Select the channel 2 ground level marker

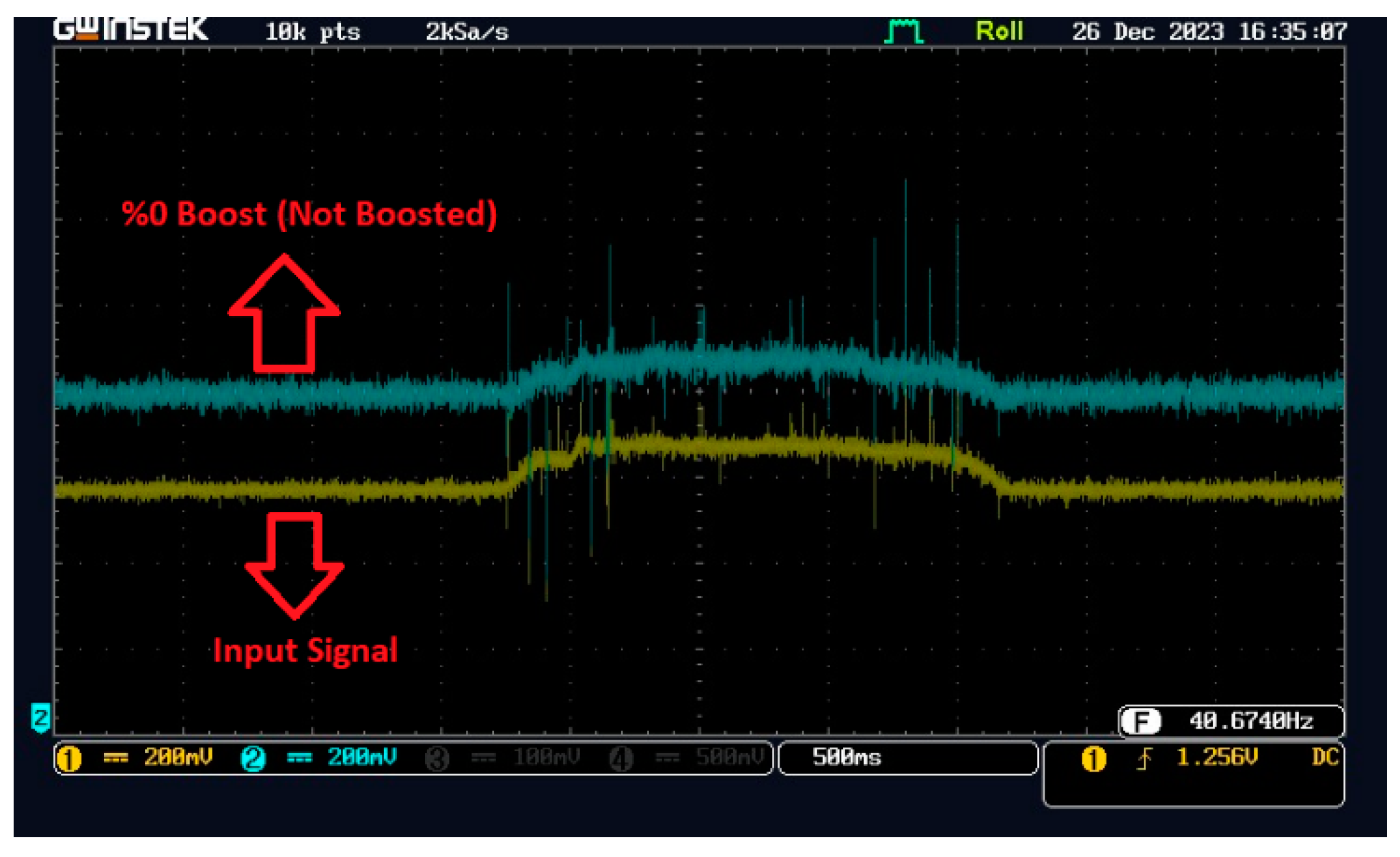[40, 718]
